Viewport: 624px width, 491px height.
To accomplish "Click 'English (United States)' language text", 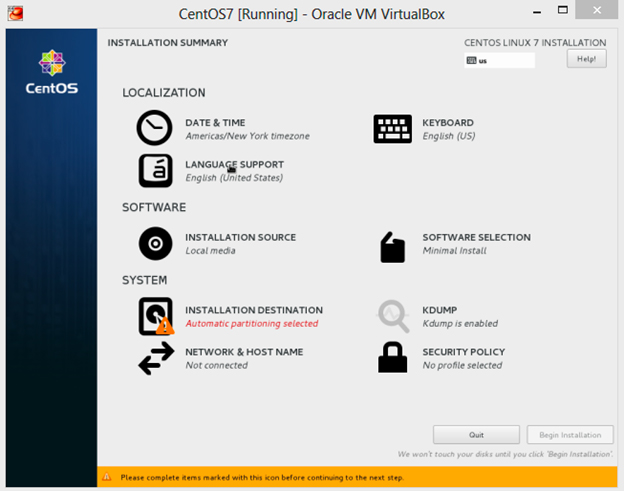I will (x=234, y=178).
